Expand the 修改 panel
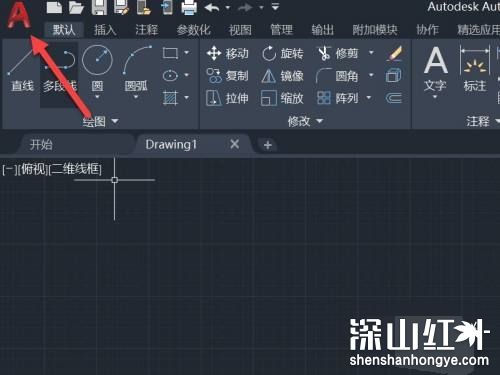Image resolution: width=500 pixels, height=375 pixels. tap(305, 121)
